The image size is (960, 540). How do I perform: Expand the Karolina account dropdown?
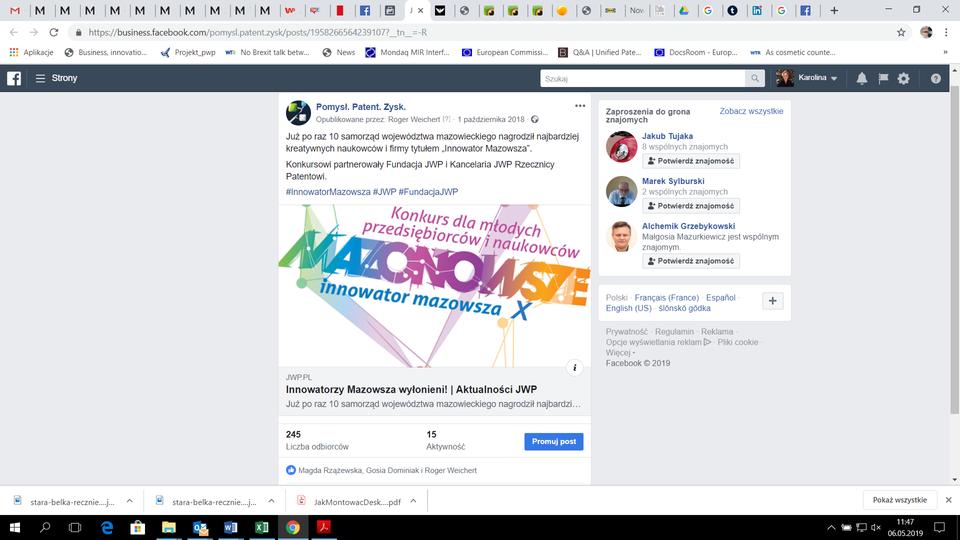pyautogui.click(x=834, y=78)
